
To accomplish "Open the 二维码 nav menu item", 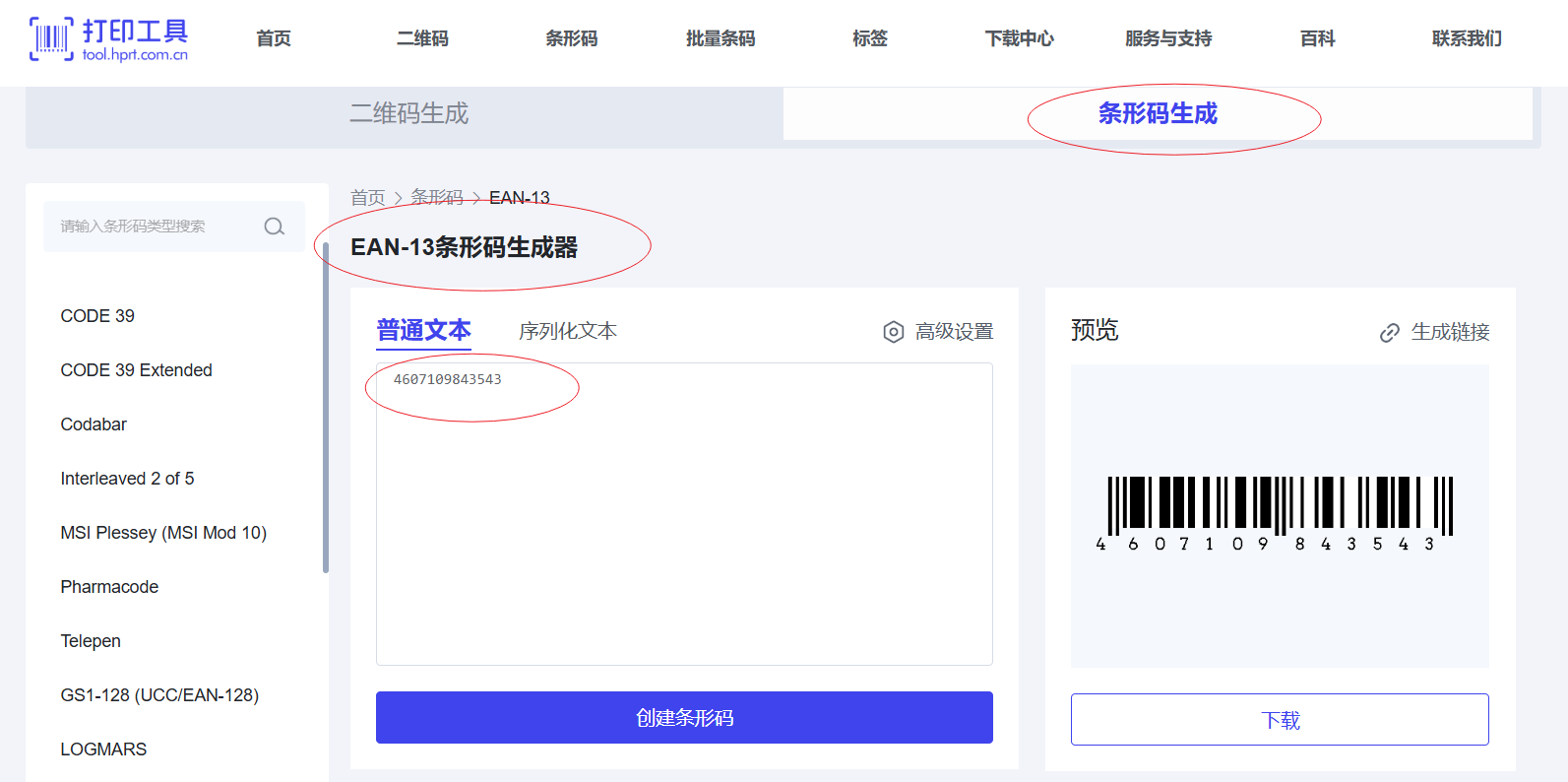I will coord(423,38).
